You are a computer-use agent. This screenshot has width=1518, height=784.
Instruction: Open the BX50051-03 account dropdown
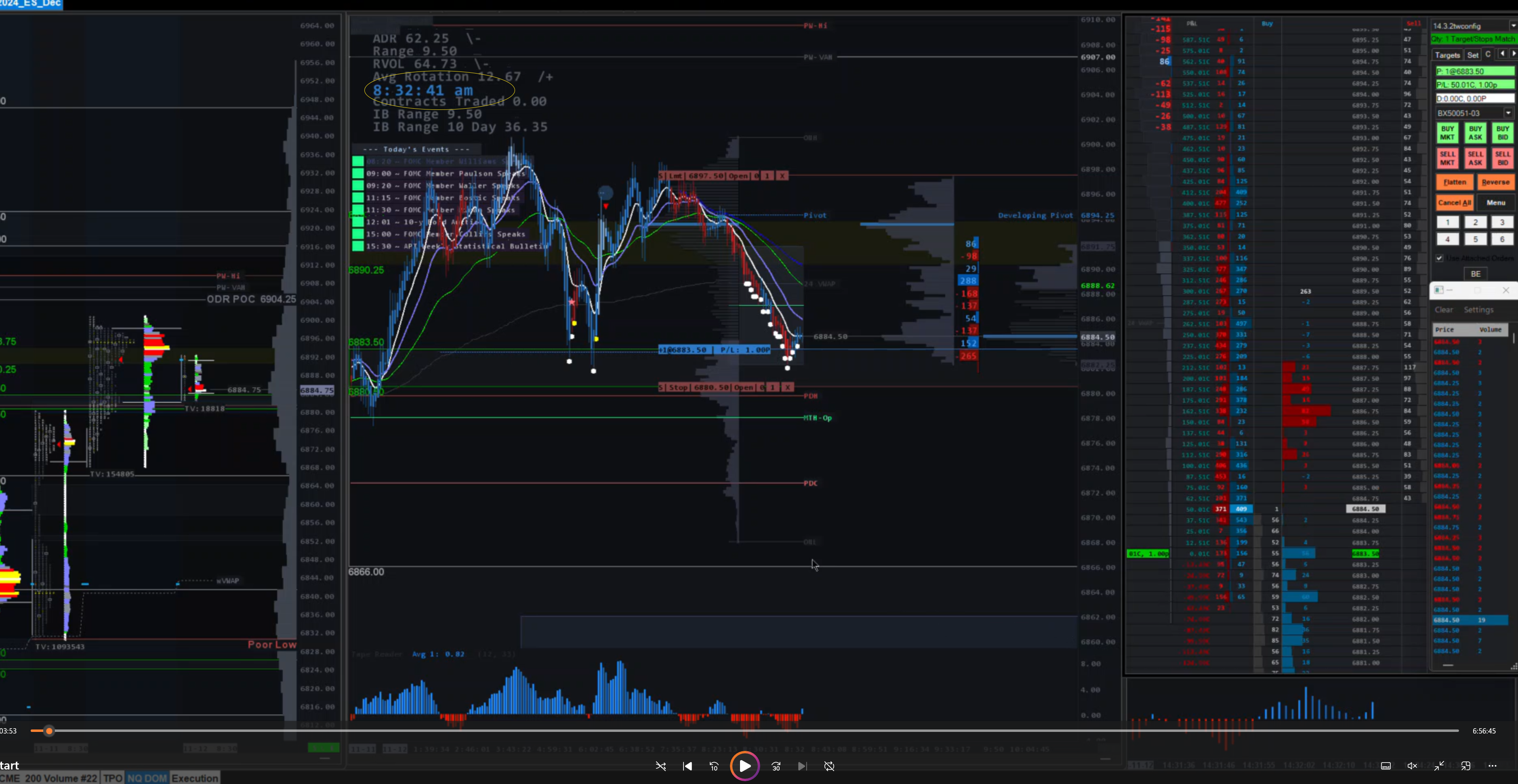[x=1508, y=113]
